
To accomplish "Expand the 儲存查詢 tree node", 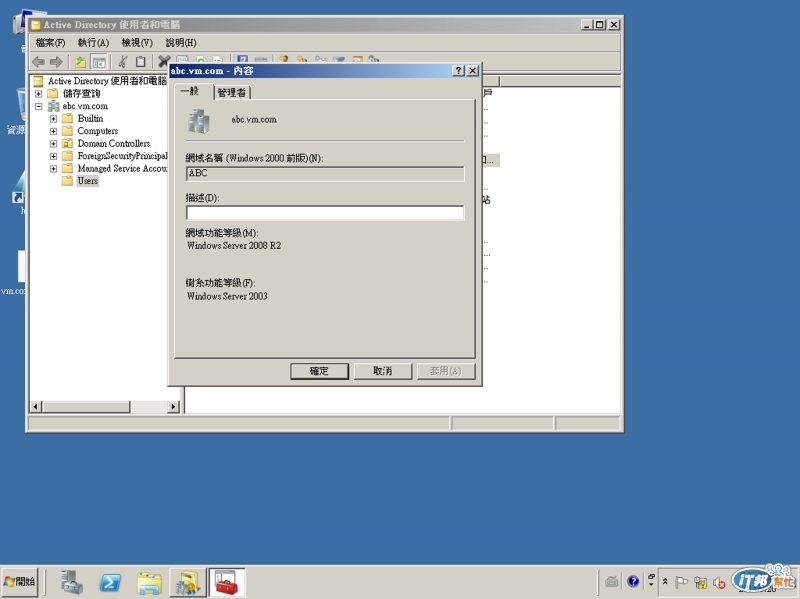I will coord(38,94).
